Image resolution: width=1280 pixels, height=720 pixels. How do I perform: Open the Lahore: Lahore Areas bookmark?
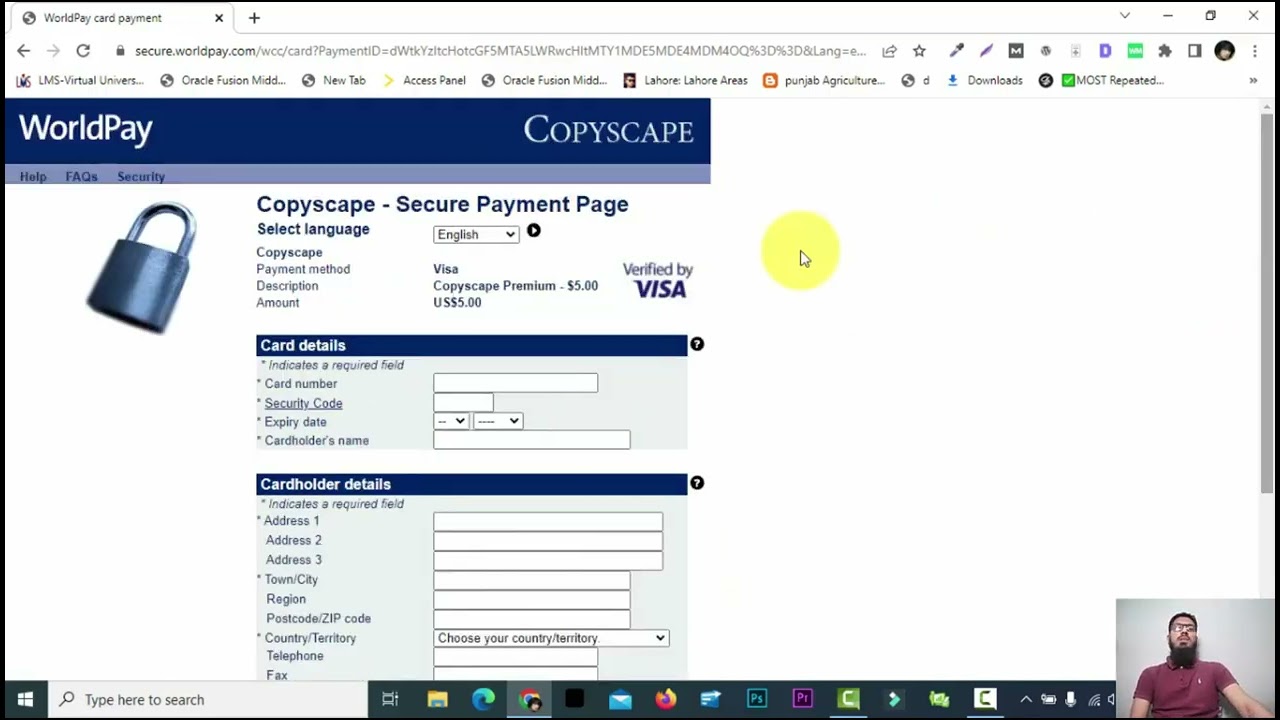pyautogui.click(x=685, y=80)
